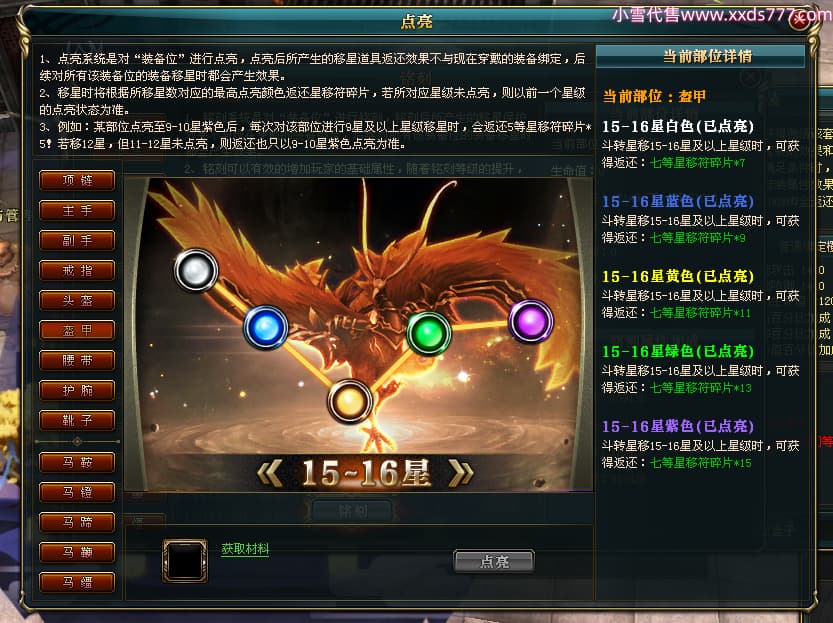Screen dimensions: 833x623
Task: Select the blue orb node
Action: point(266,327)
